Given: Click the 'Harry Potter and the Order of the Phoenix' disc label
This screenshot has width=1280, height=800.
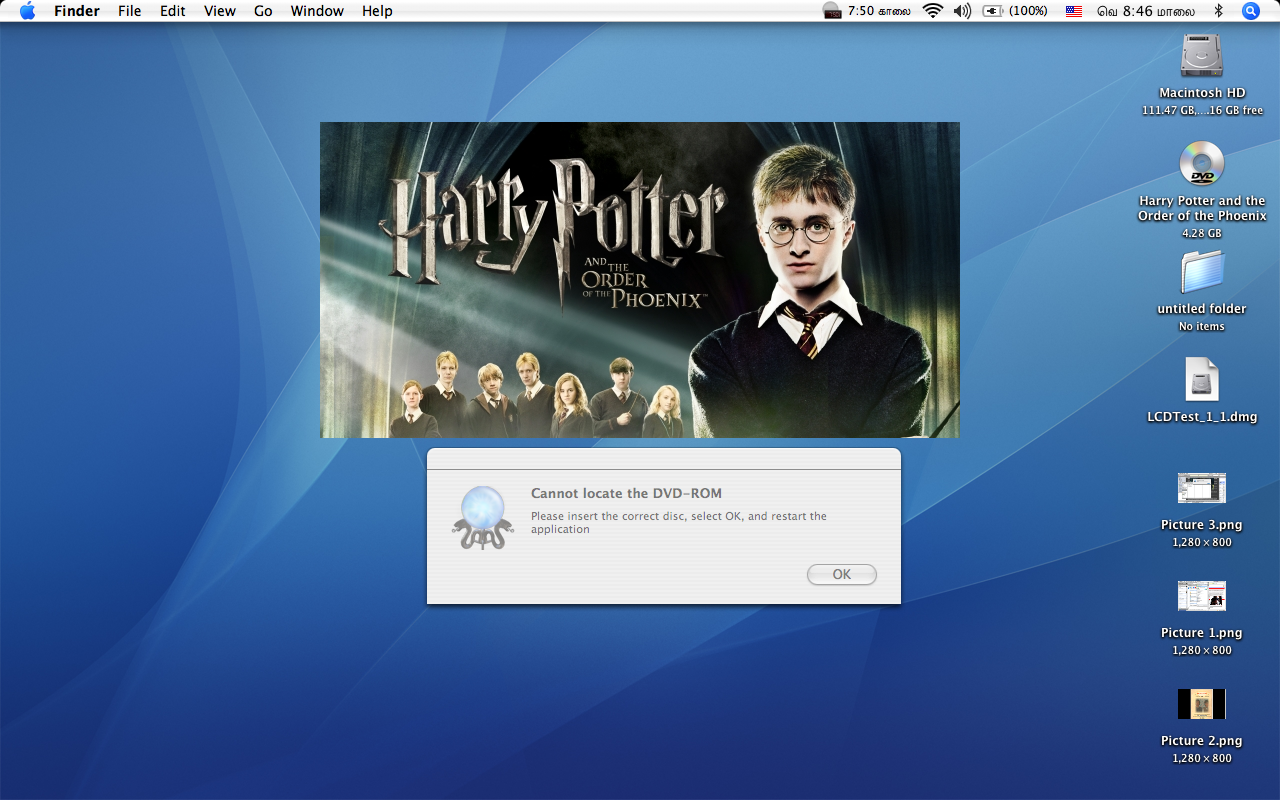Looking at the screenshot, I should [x=1202, y=208].
